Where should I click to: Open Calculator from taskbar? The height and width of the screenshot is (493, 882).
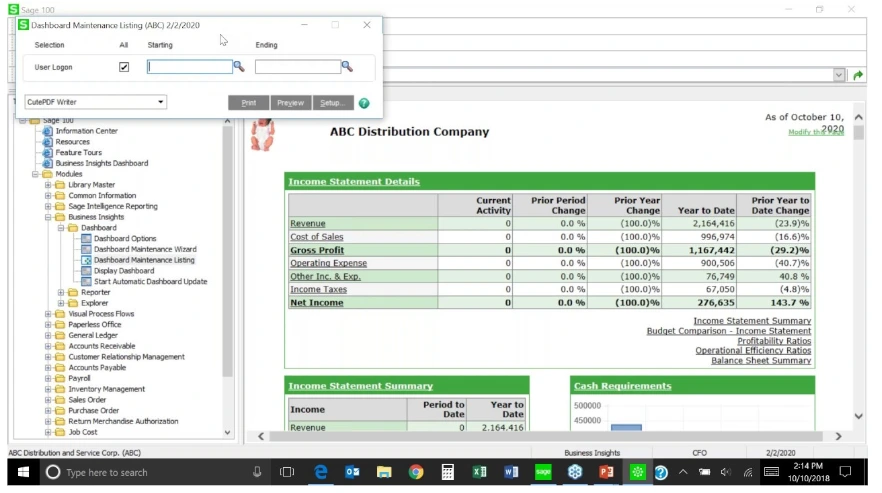click(448, 472)
